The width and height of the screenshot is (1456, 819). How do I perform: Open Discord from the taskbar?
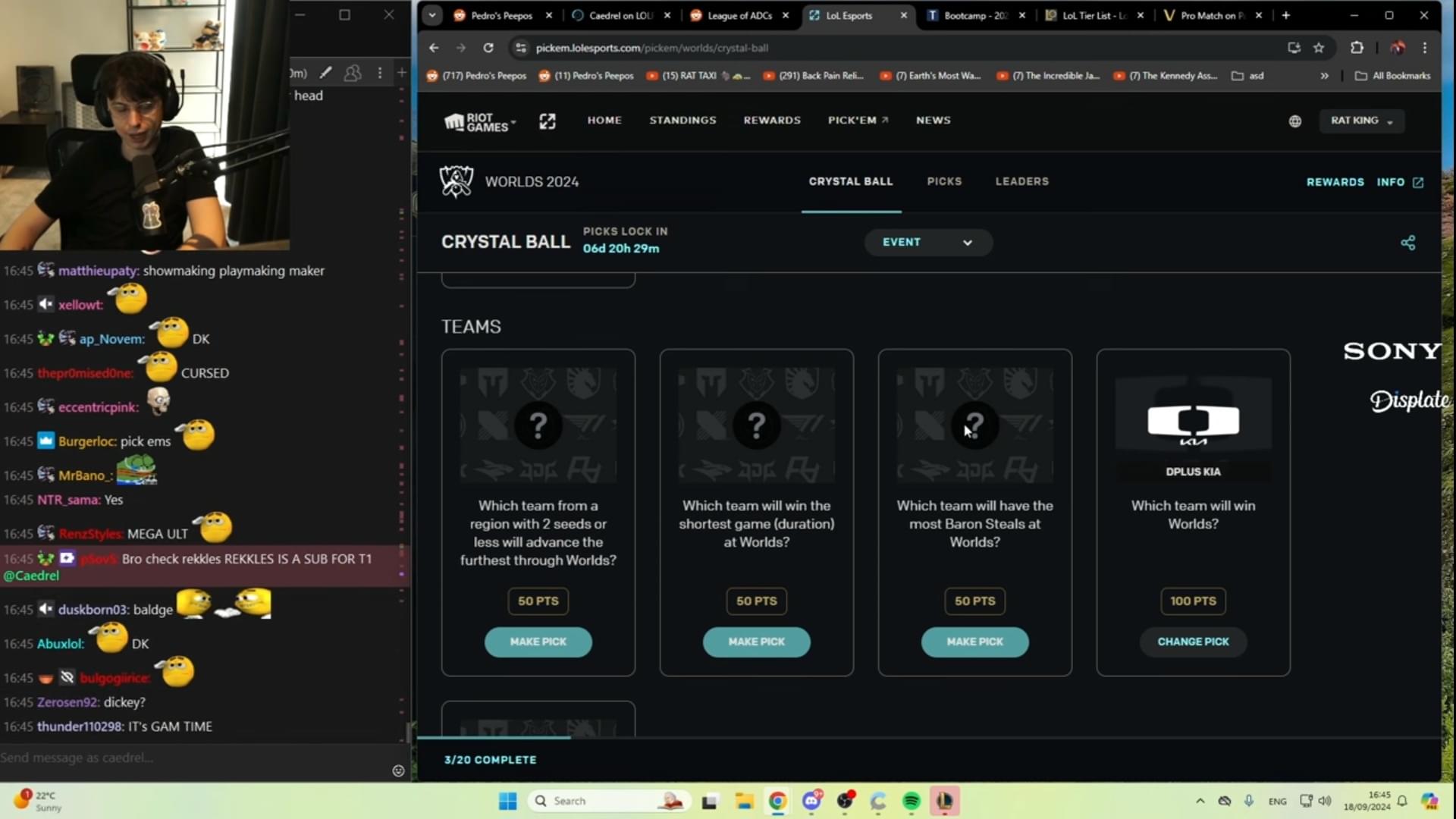[812, 800]
